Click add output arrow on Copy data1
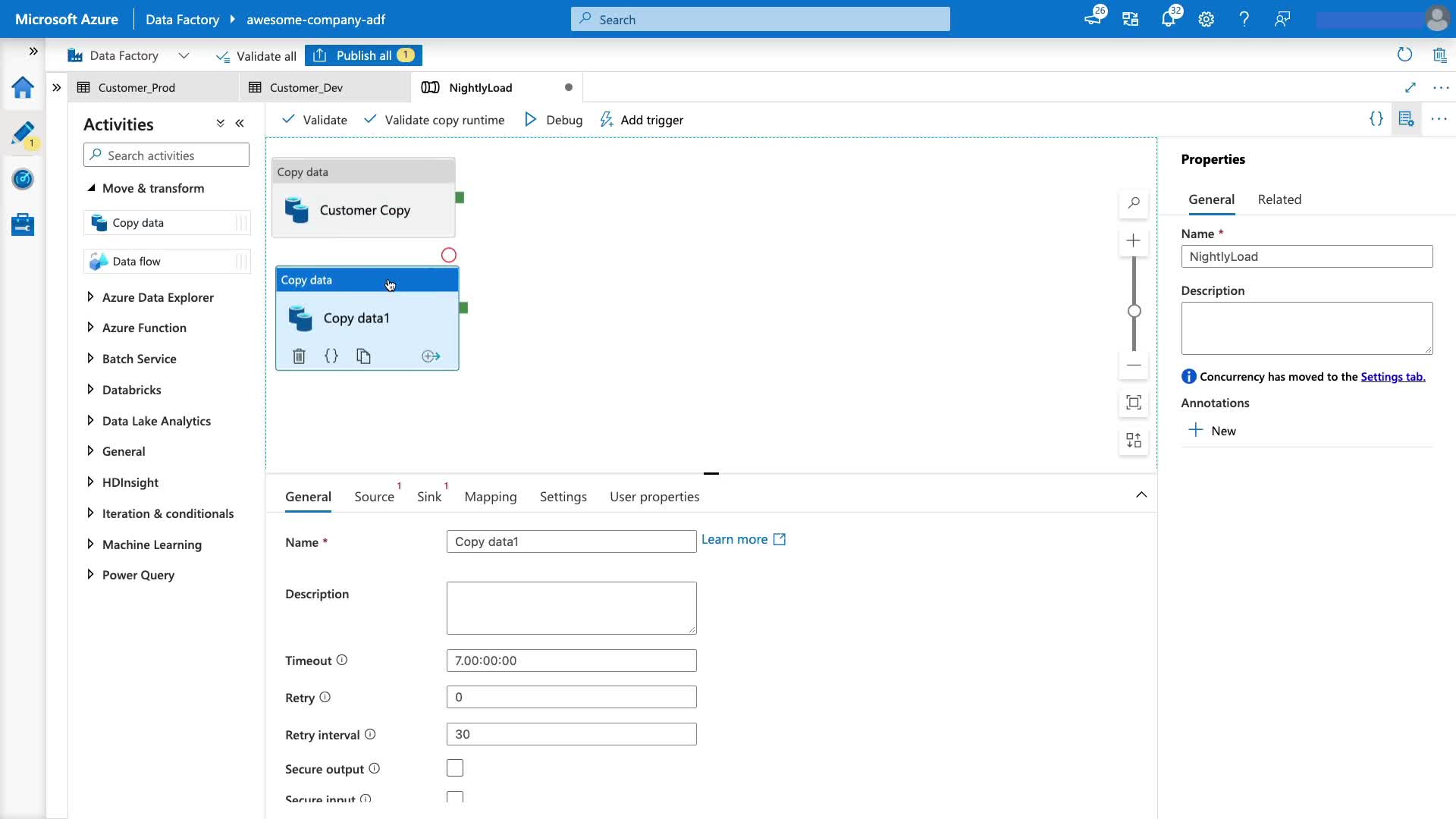Screen dimensions: 1456x819 tap(431, 356)
